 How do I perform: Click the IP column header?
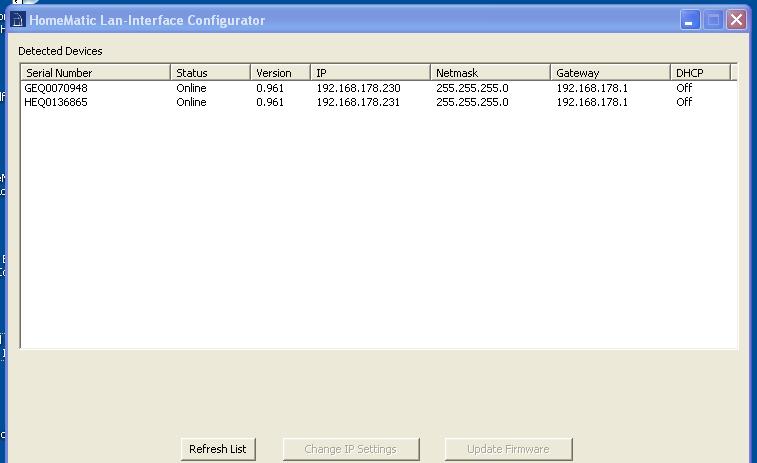pos(370,72)
